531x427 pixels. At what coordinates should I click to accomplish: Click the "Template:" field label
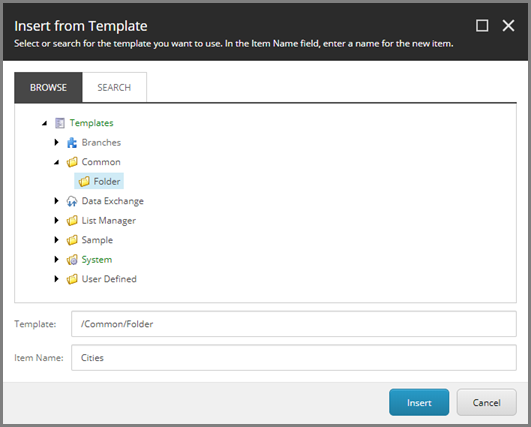pos(35,324)
